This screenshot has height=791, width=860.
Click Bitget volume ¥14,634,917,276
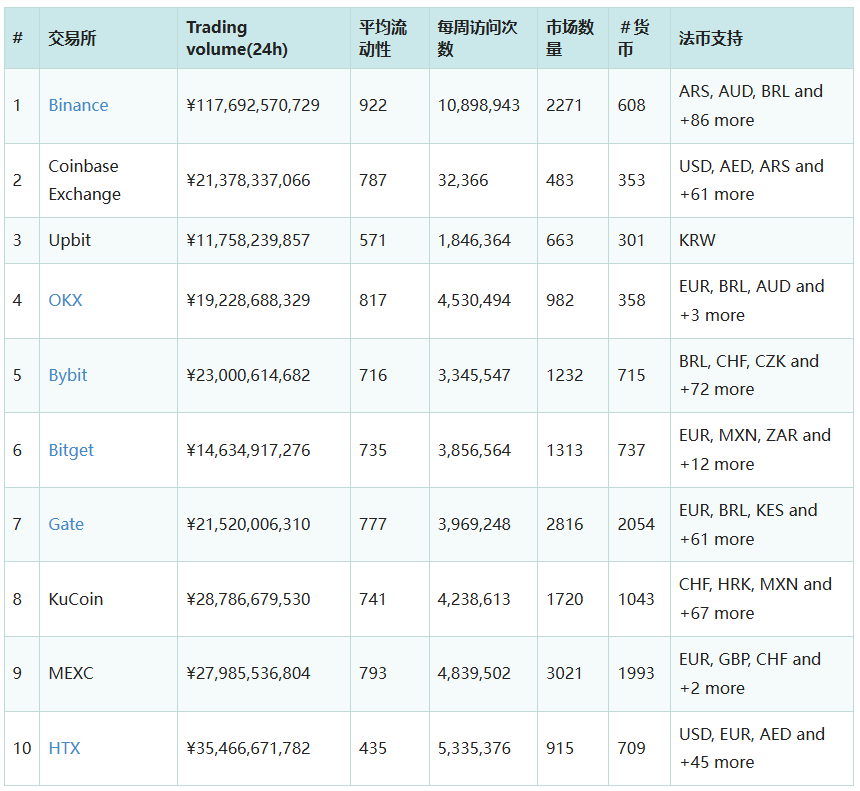[x=248, y=450]
